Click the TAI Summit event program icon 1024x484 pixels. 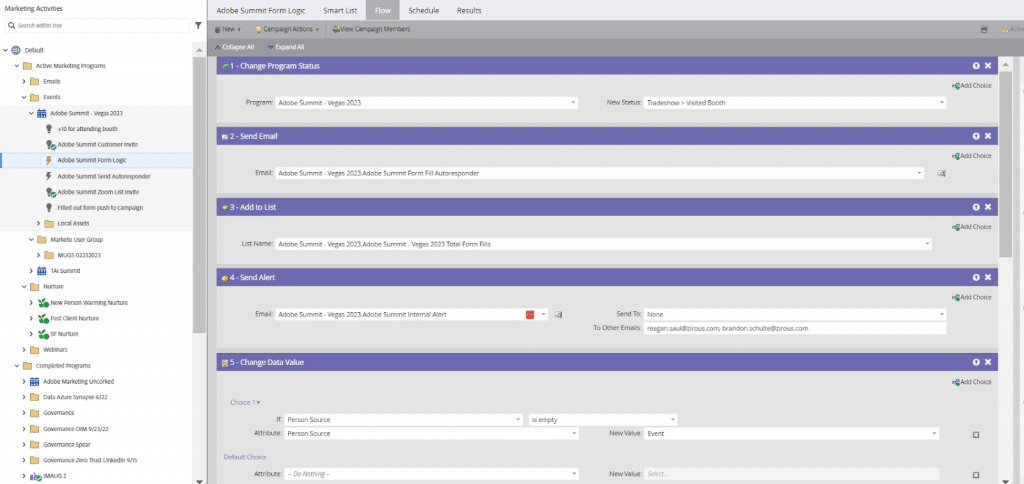tap(41, 270)
